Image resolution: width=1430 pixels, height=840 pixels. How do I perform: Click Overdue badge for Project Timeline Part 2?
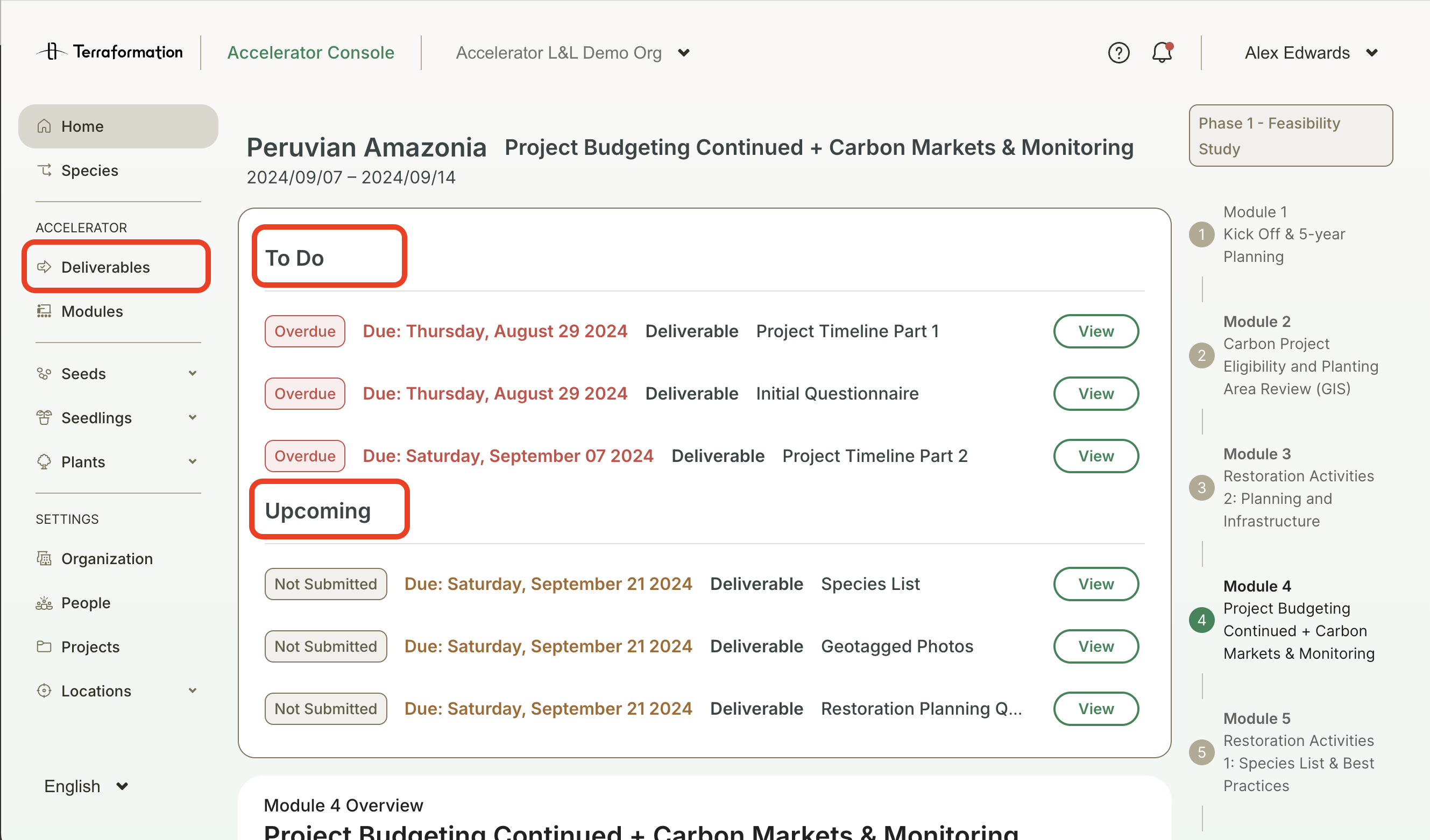[305, 456]
